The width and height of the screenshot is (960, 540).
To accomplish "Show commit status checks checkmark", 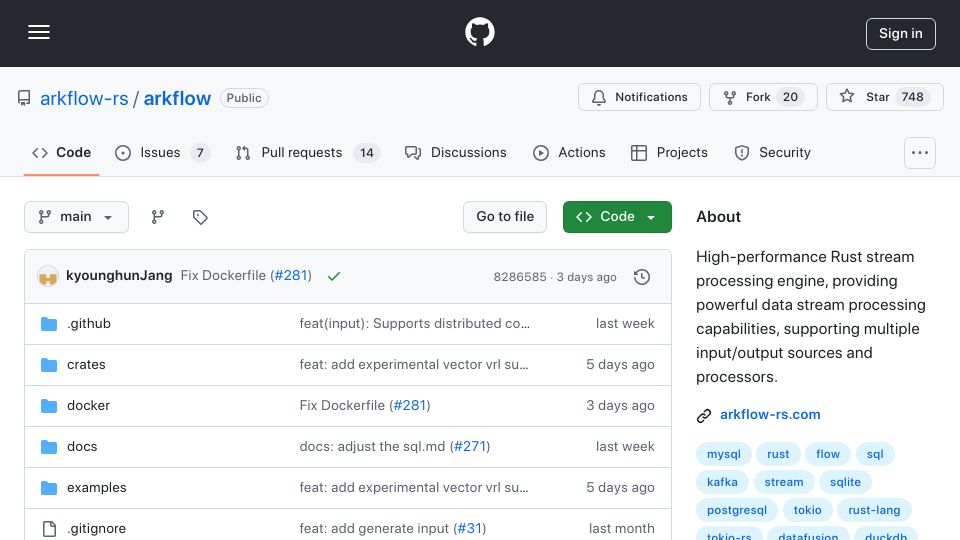I will pos(334,276).
